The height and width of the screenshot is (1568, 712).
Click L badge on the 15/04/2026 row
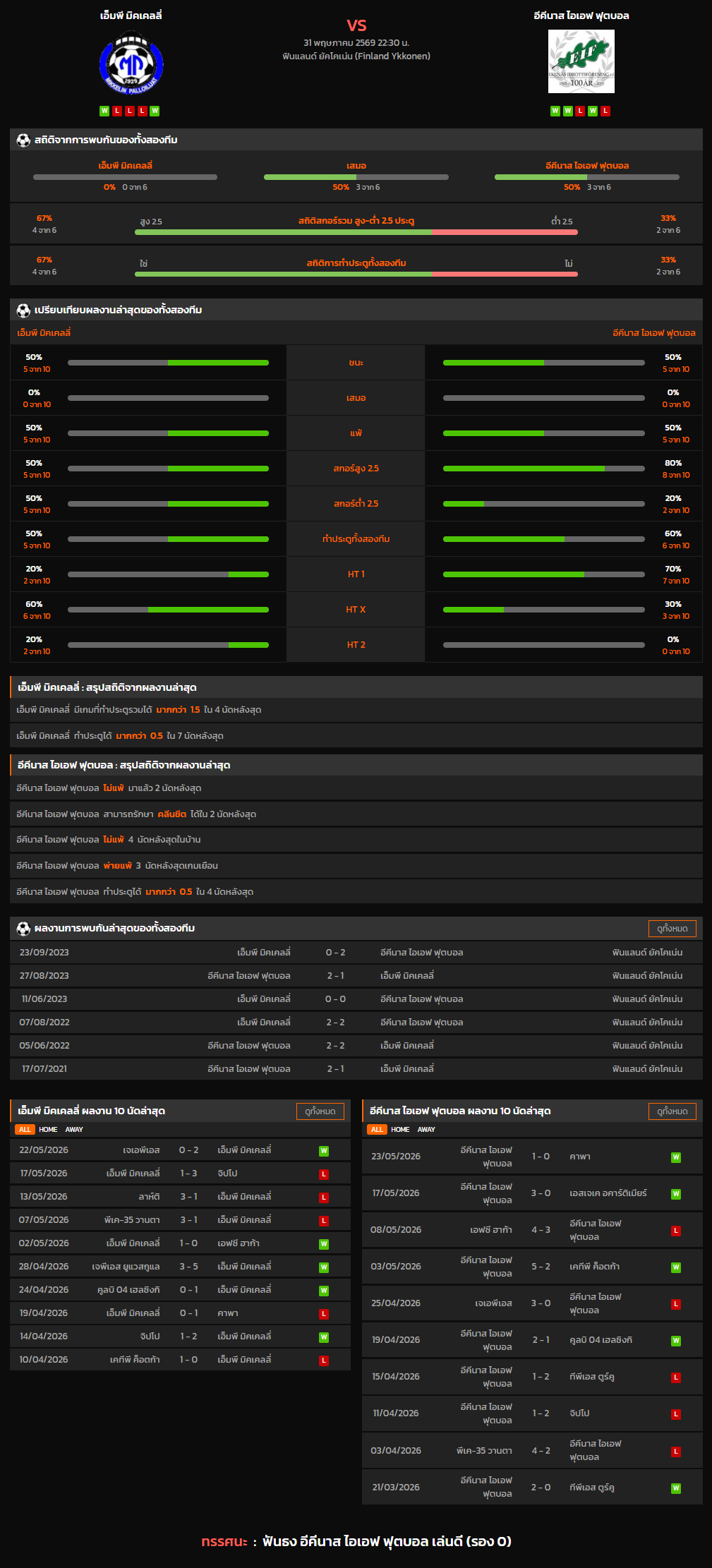point(676,1377)
